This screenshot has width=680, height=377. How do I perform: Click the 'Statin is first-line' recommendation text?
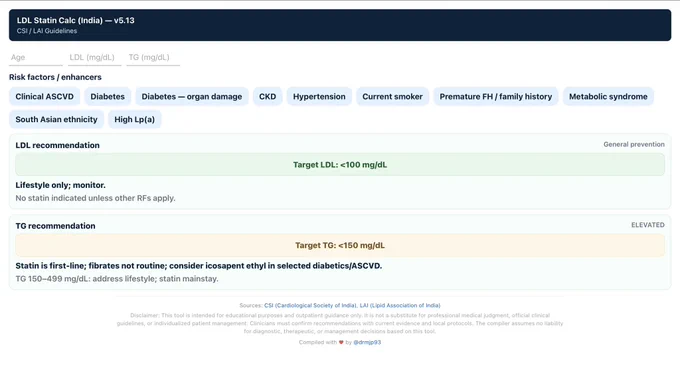pyautogui.click(x=199, y=266)
